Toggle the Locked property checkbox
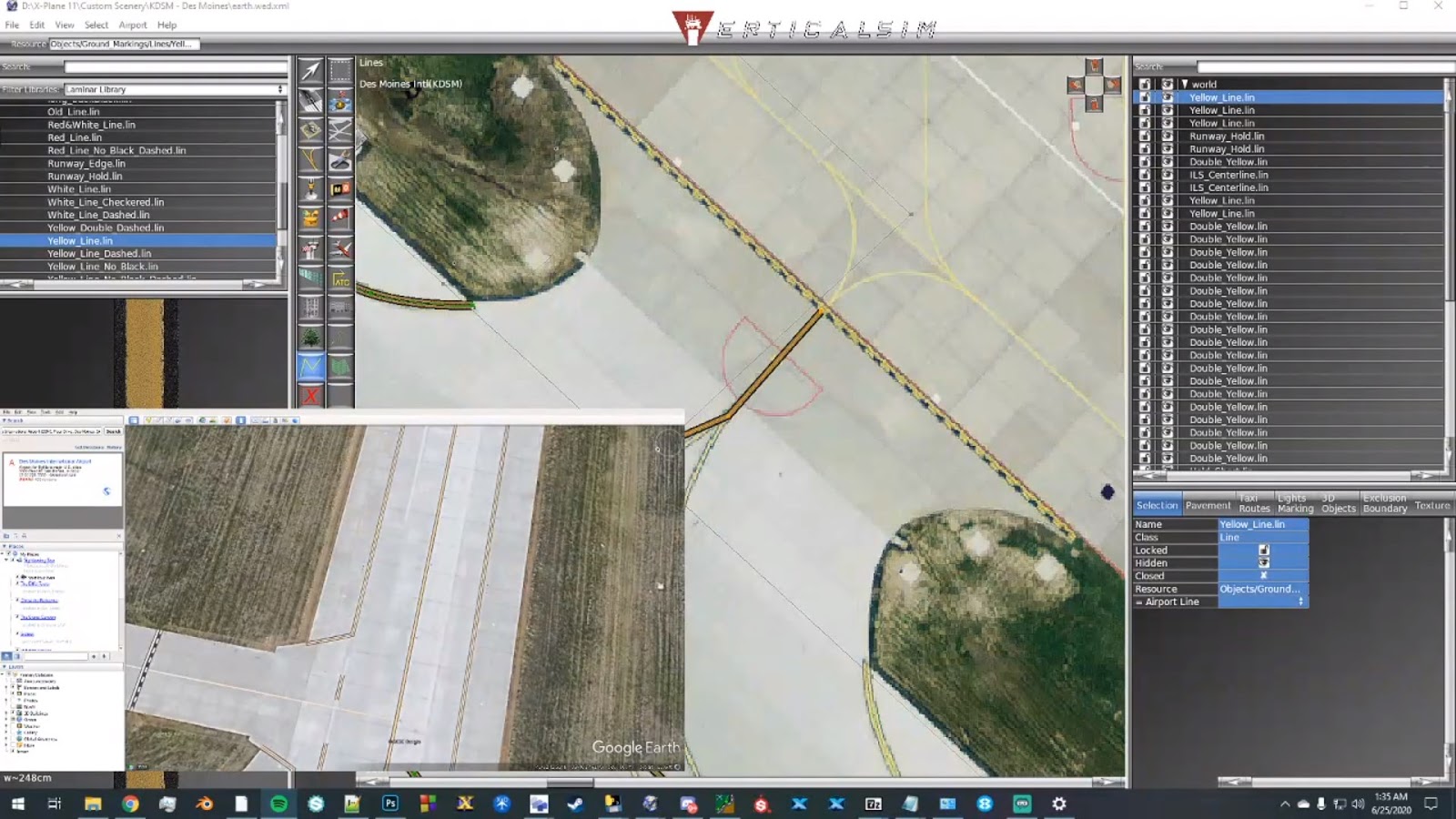The image size is (1456, 819). [x=1263, y=551]
